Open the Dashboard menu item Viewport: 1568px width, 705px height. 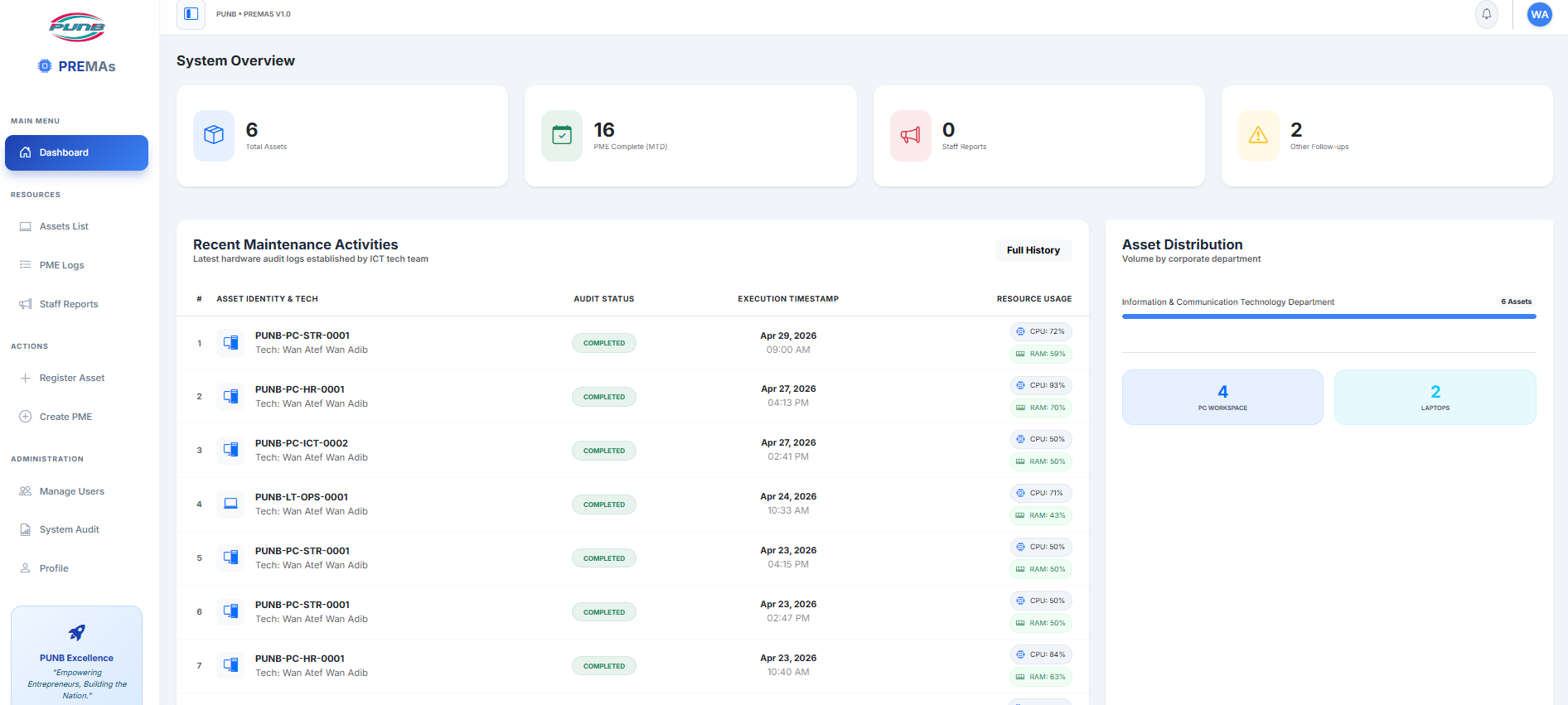coord(77,152)
